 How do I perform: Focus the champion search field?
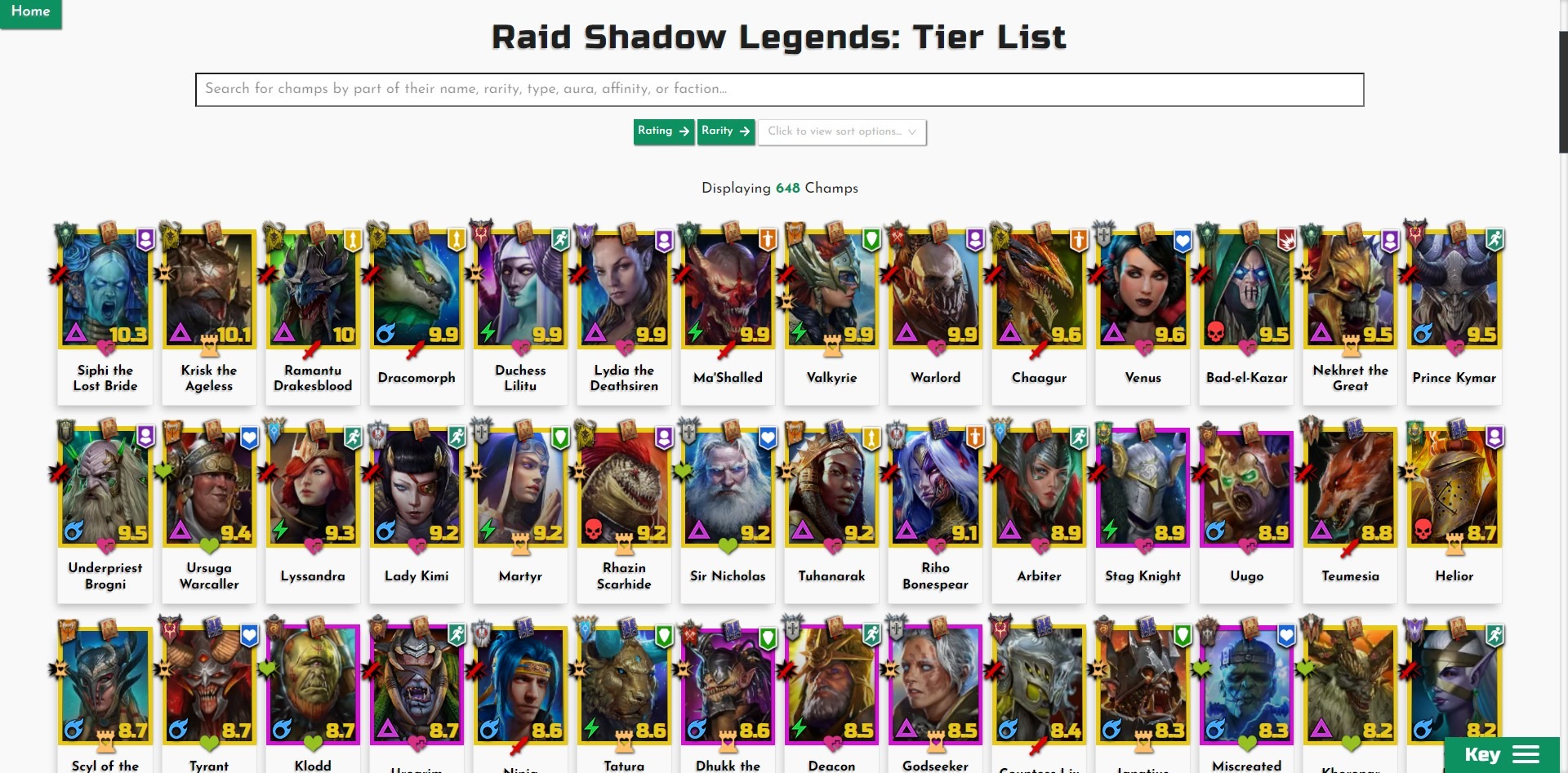pos(779,90)
